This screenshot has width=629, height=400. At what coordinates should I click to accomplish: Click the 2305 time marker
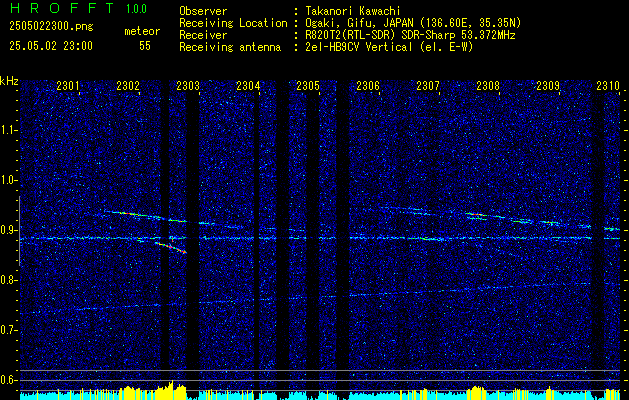pos(308,85)
